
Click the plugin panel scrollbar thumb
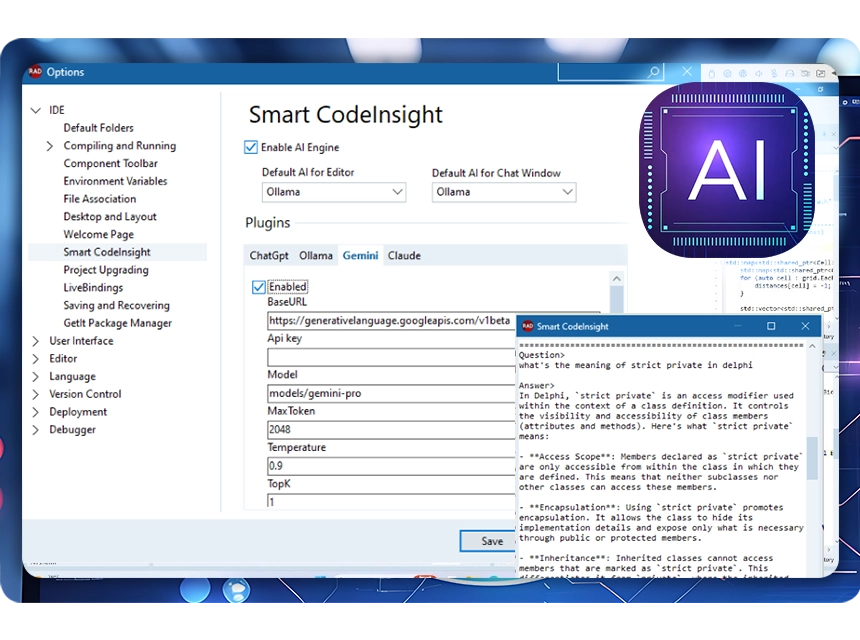coord(616,300)
